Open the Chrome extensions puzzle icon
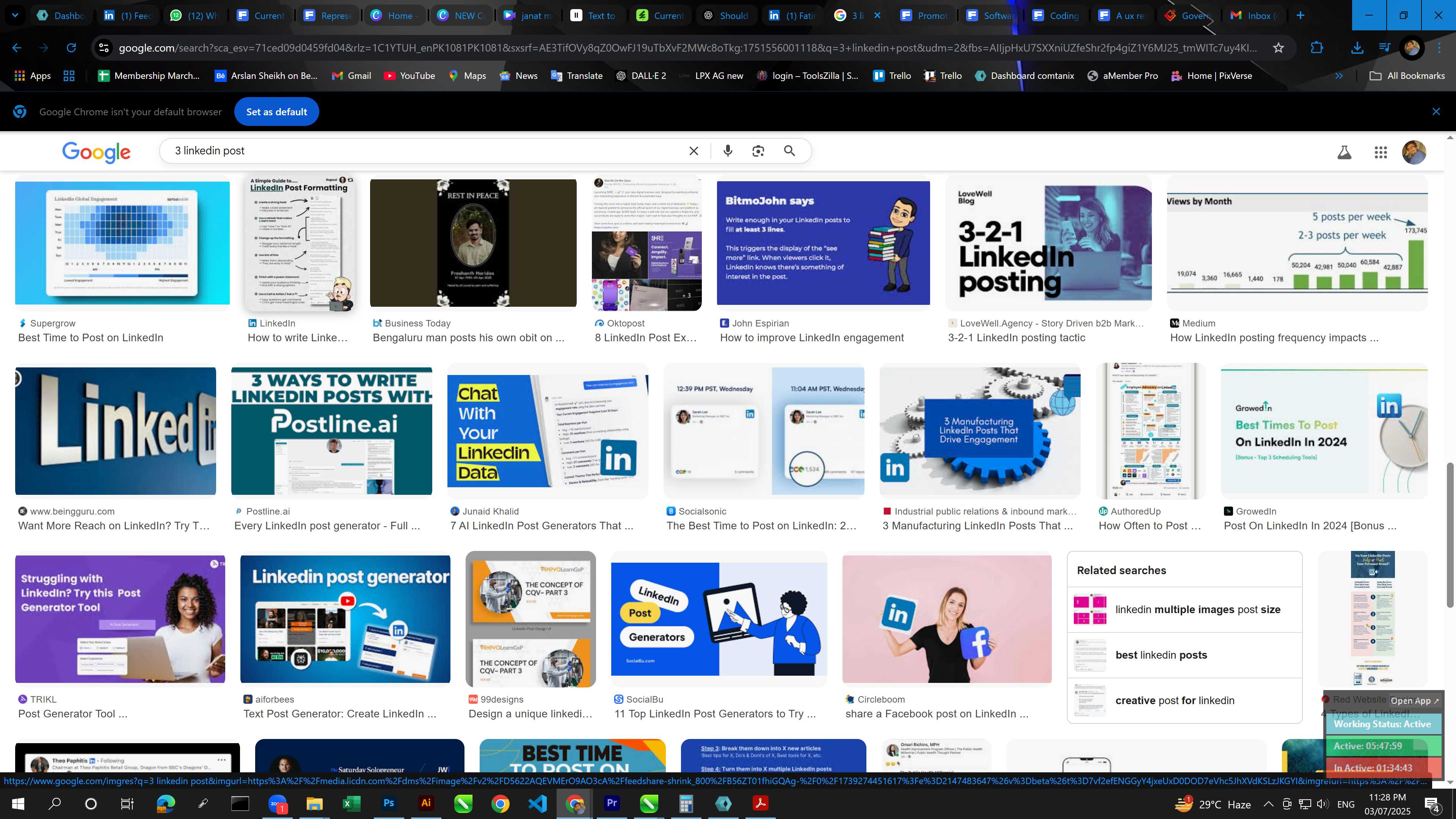 coord(1316,48)
